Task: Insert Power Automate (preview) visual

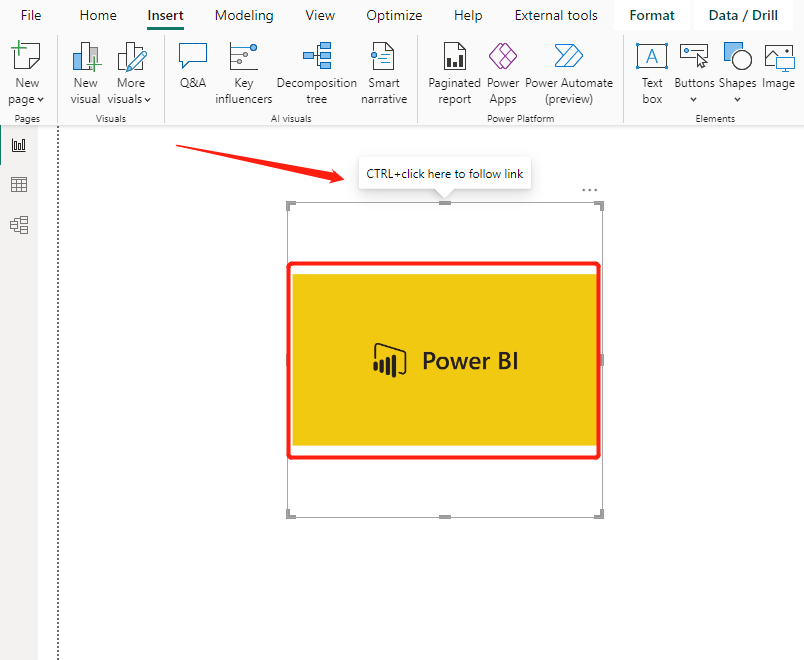Action: (x=569, y=73)
